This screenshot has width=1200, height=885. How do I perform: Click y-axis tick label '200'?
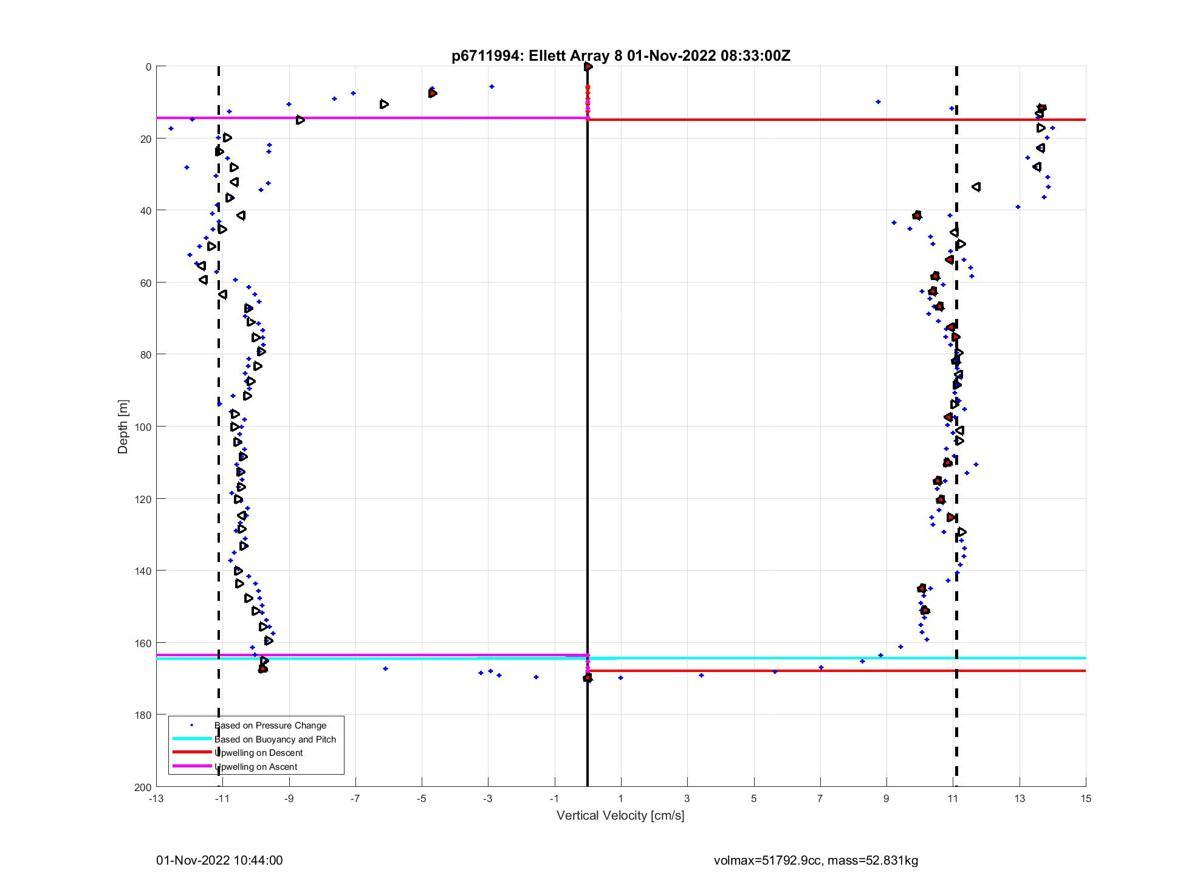pos(142,787)
